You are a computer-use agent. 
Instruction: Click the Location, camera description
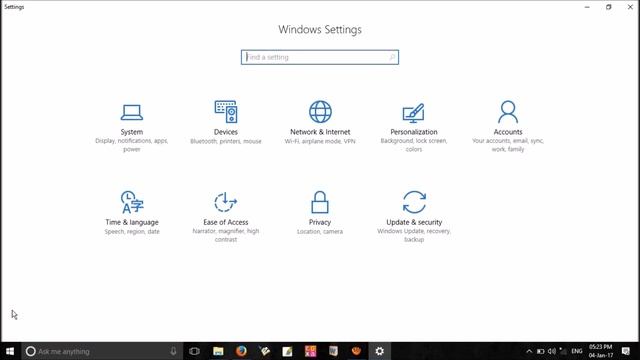click(x=320, y=231)
